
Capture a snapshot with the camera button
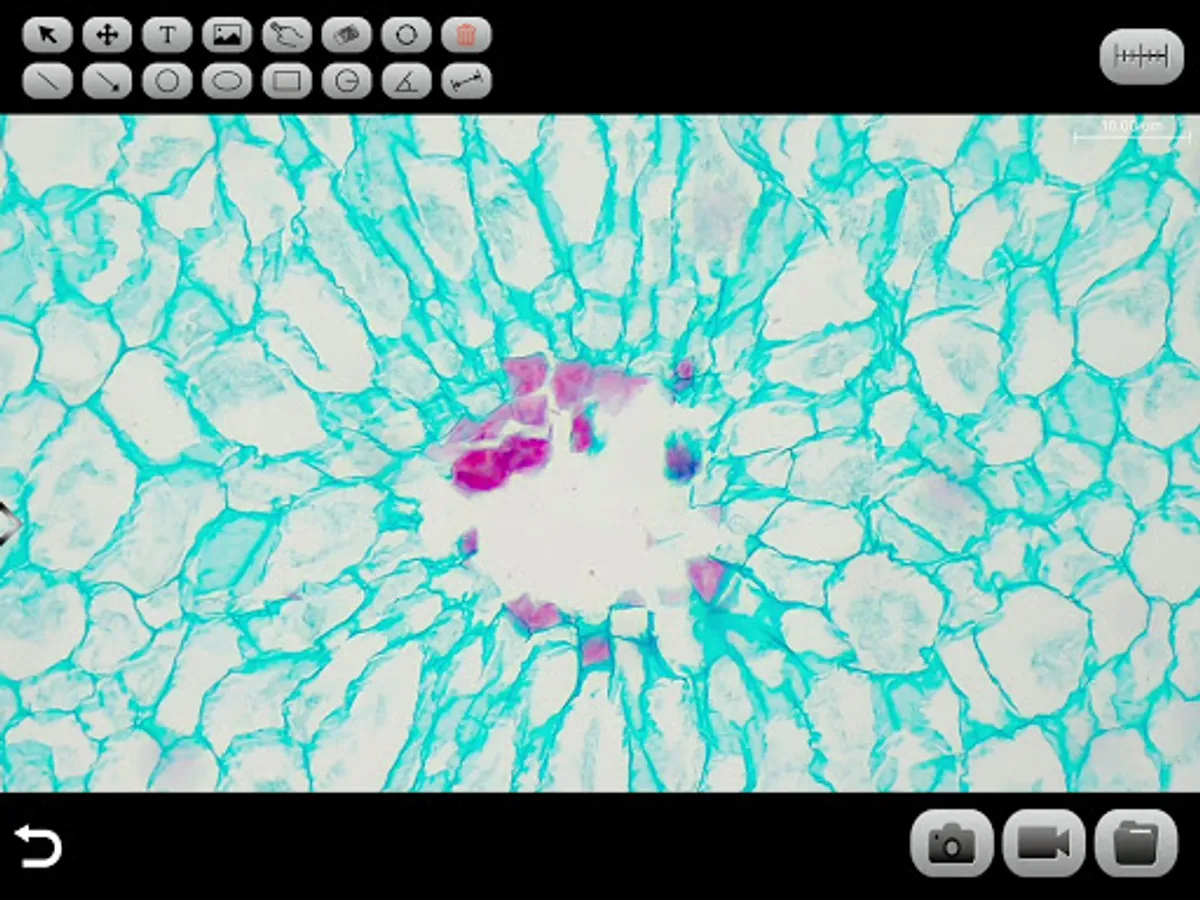point(952,843)
